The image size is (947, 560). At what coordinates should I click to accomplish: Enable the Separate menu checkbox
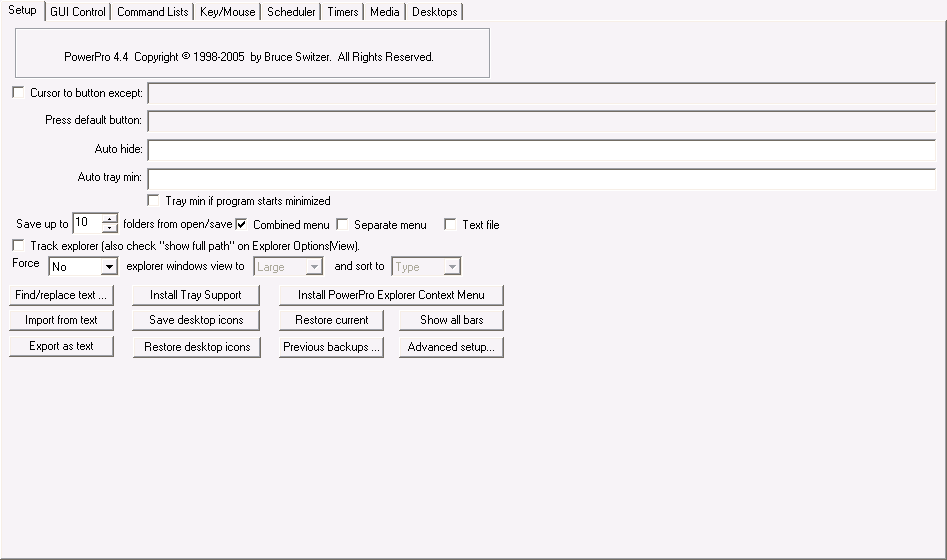[x=342, y=225]
